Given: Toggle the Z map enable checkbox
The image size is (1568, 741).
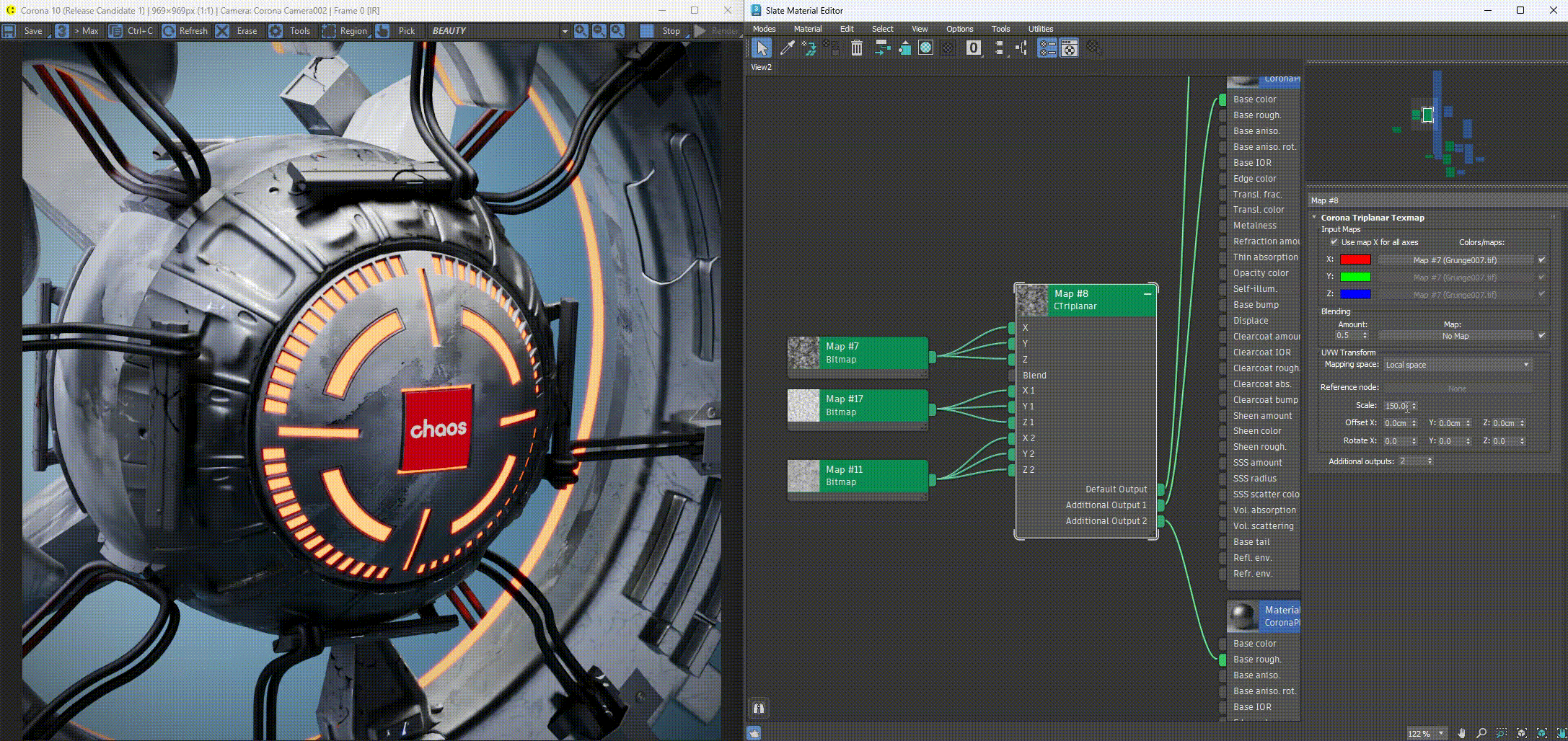Looking at the screenshot, I should point(1541,294).
